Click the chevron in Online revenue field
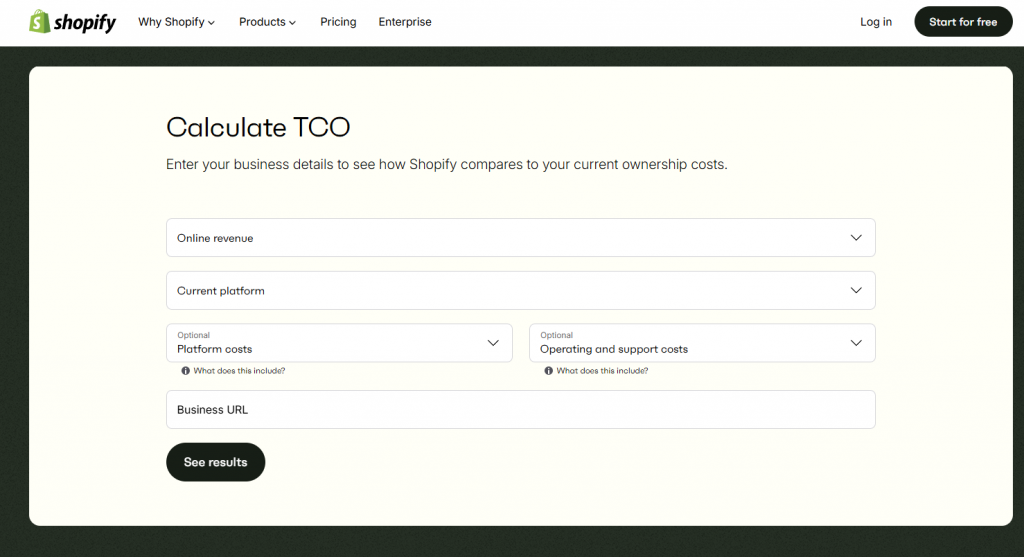The image size is (1024, 557). (856, 238)
